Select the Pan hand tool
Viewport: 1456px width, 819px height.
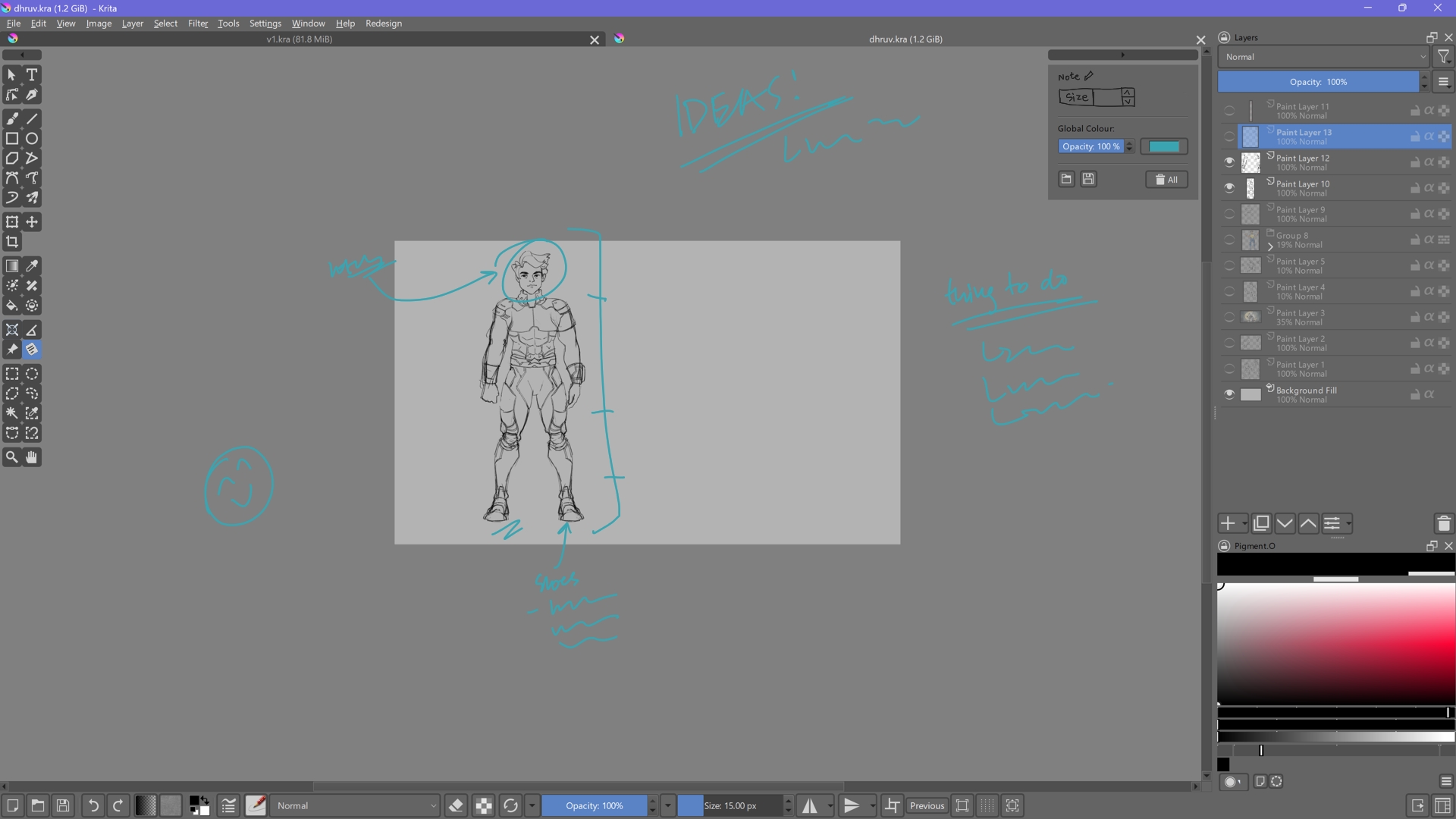coord(32,457)
